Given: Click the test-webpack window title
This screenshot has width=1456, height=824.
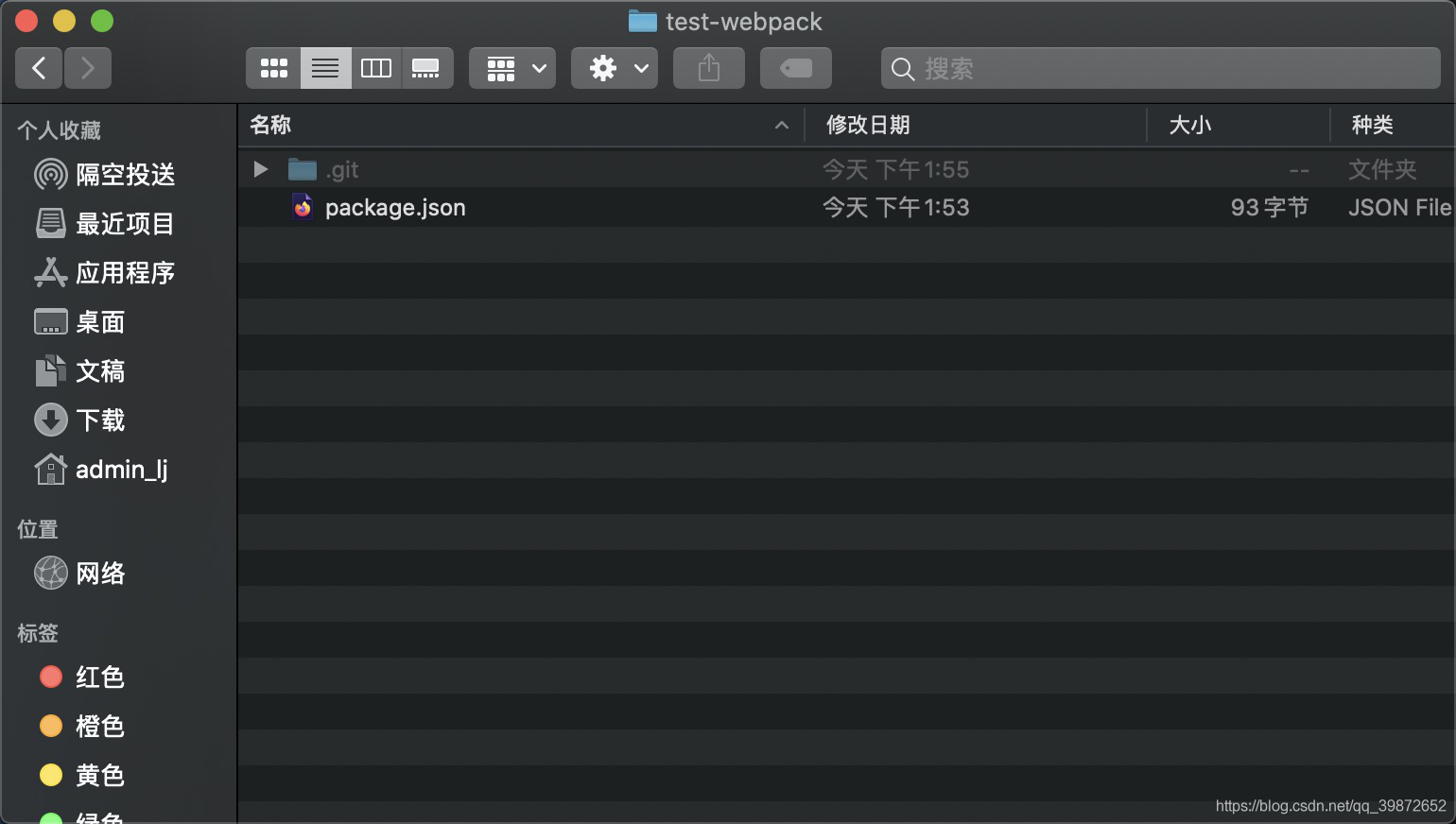Looking at the screenshot, I should [744, 22].
